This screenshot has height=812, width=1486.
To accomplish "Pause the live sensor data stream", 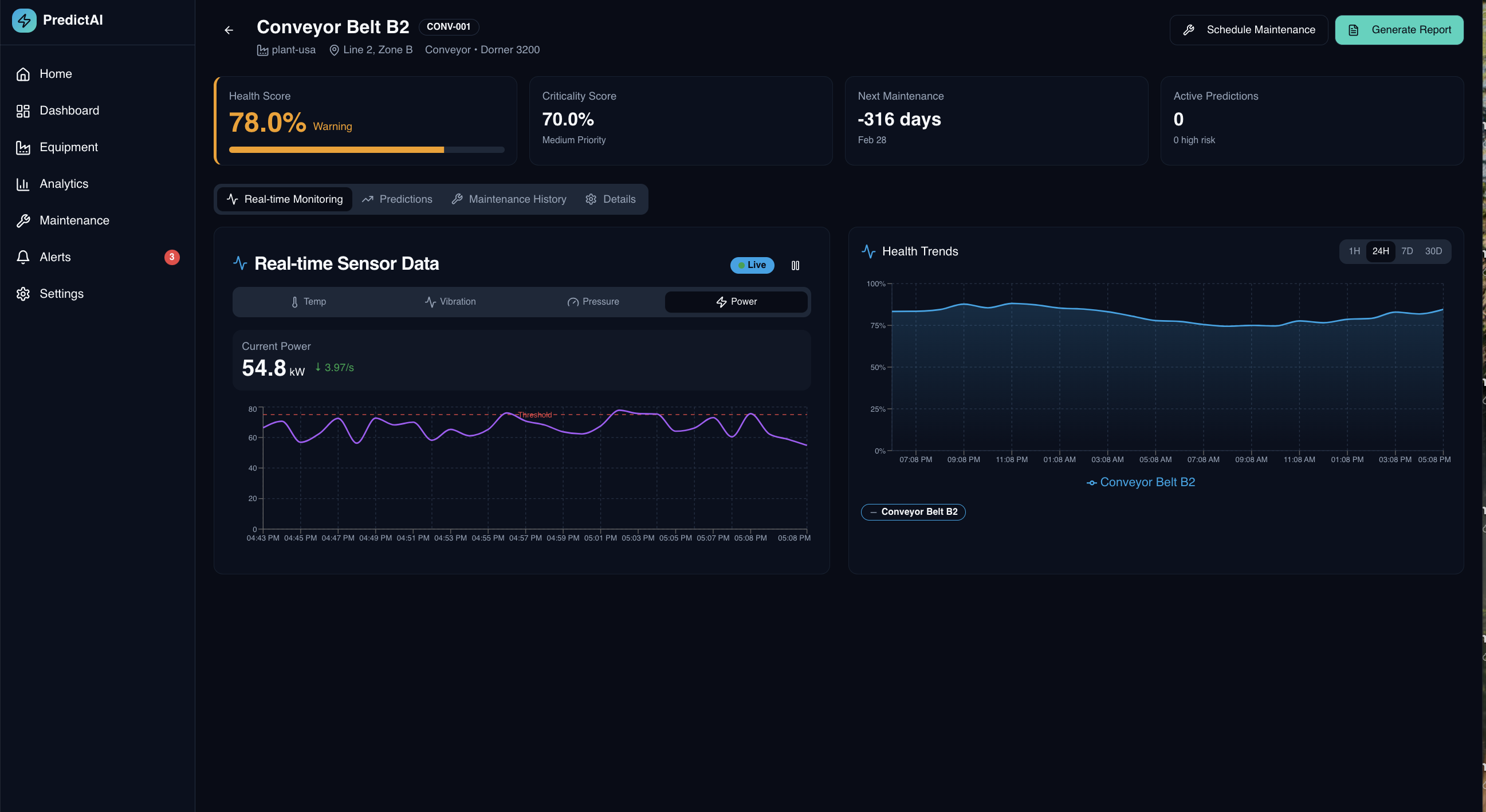I will coord(795,265).
